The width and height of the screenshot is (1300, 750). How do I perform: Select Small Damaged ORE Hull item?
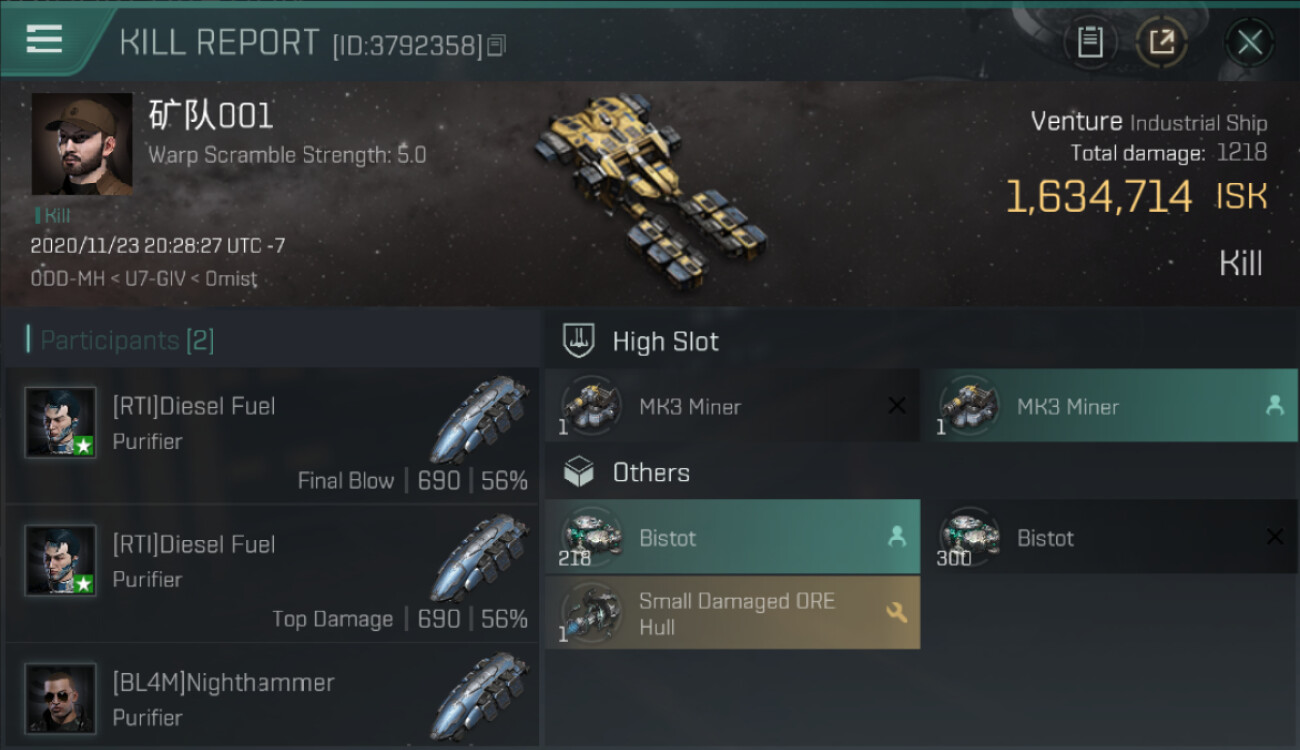point(732,613)
